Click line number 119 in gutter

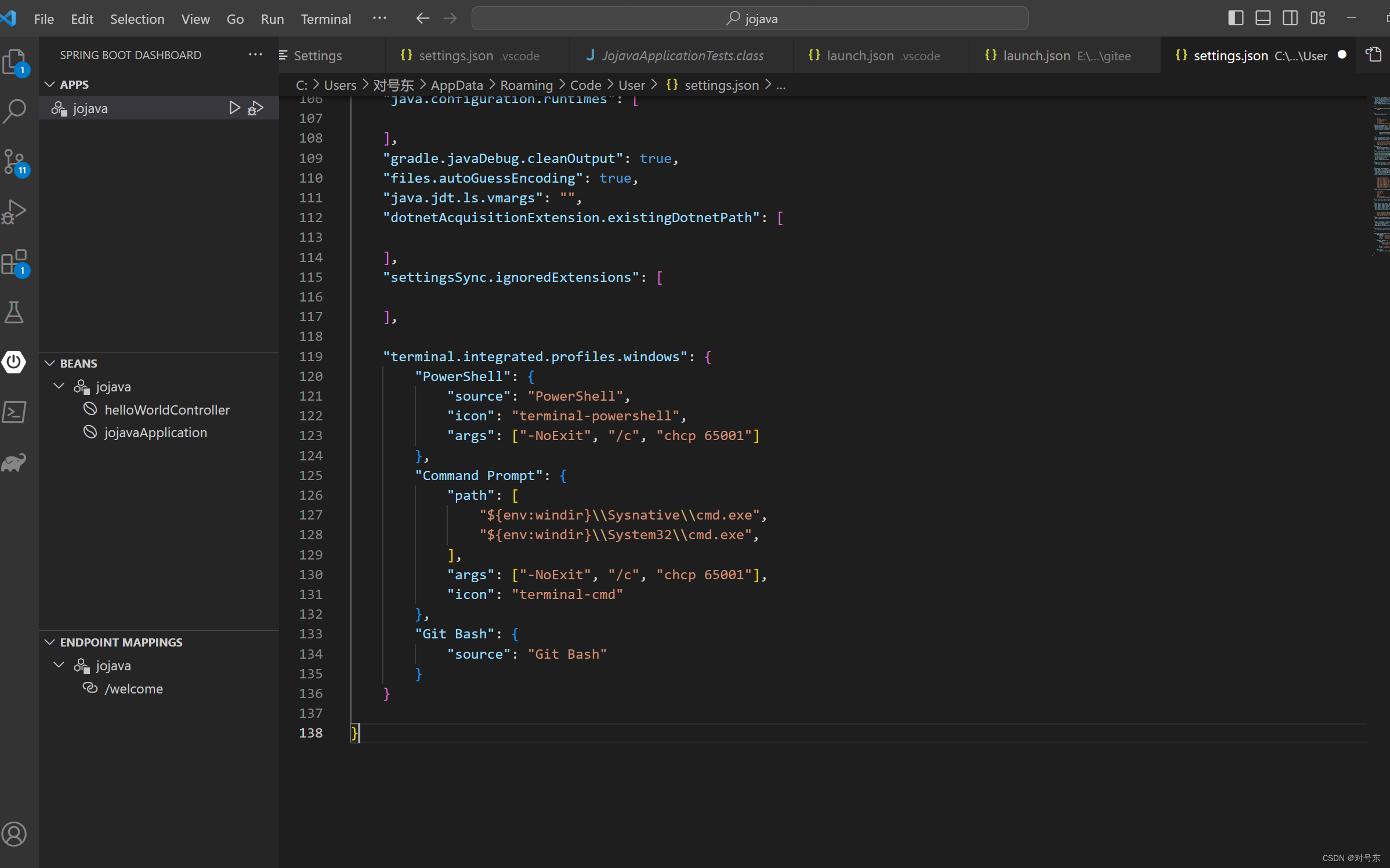coord(310,357)
